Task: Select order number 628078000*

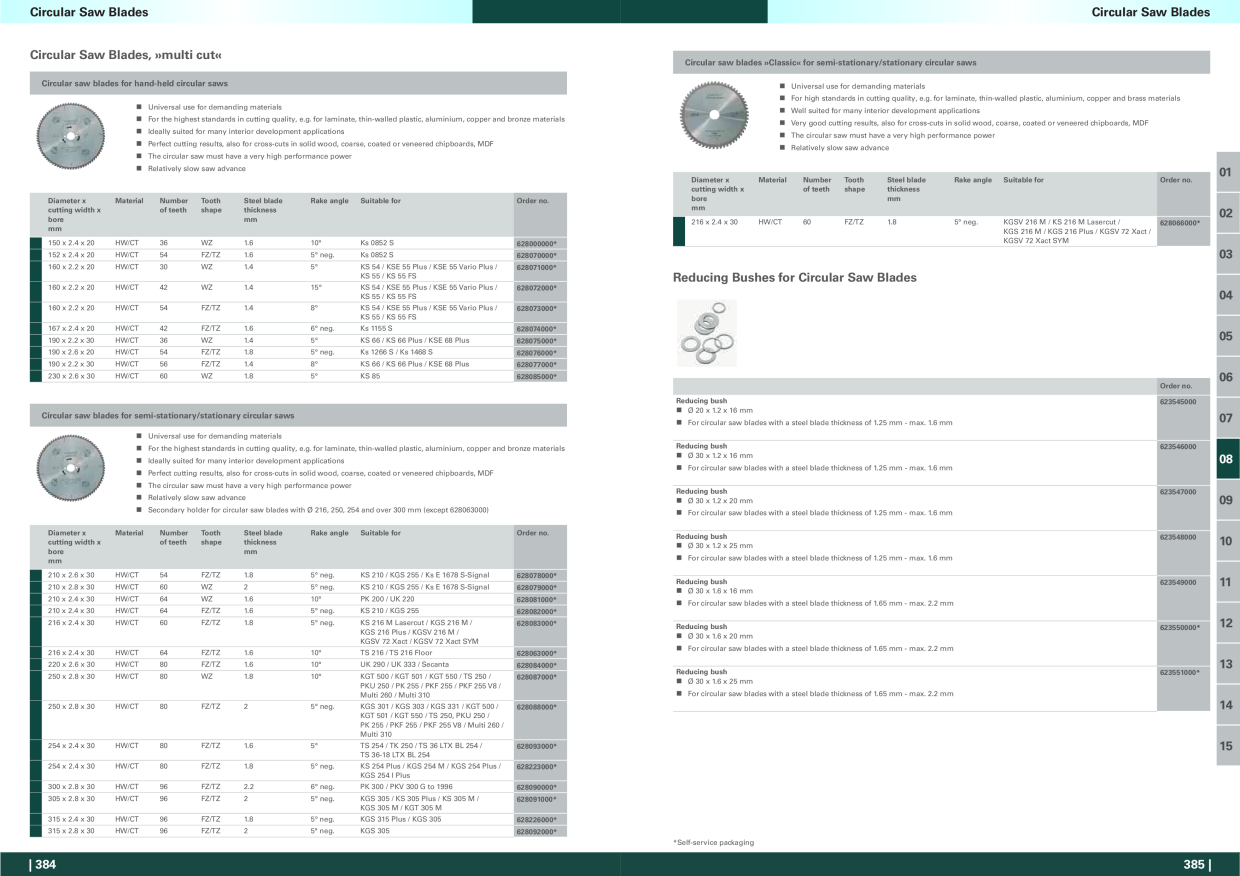Action: point(536,576)
